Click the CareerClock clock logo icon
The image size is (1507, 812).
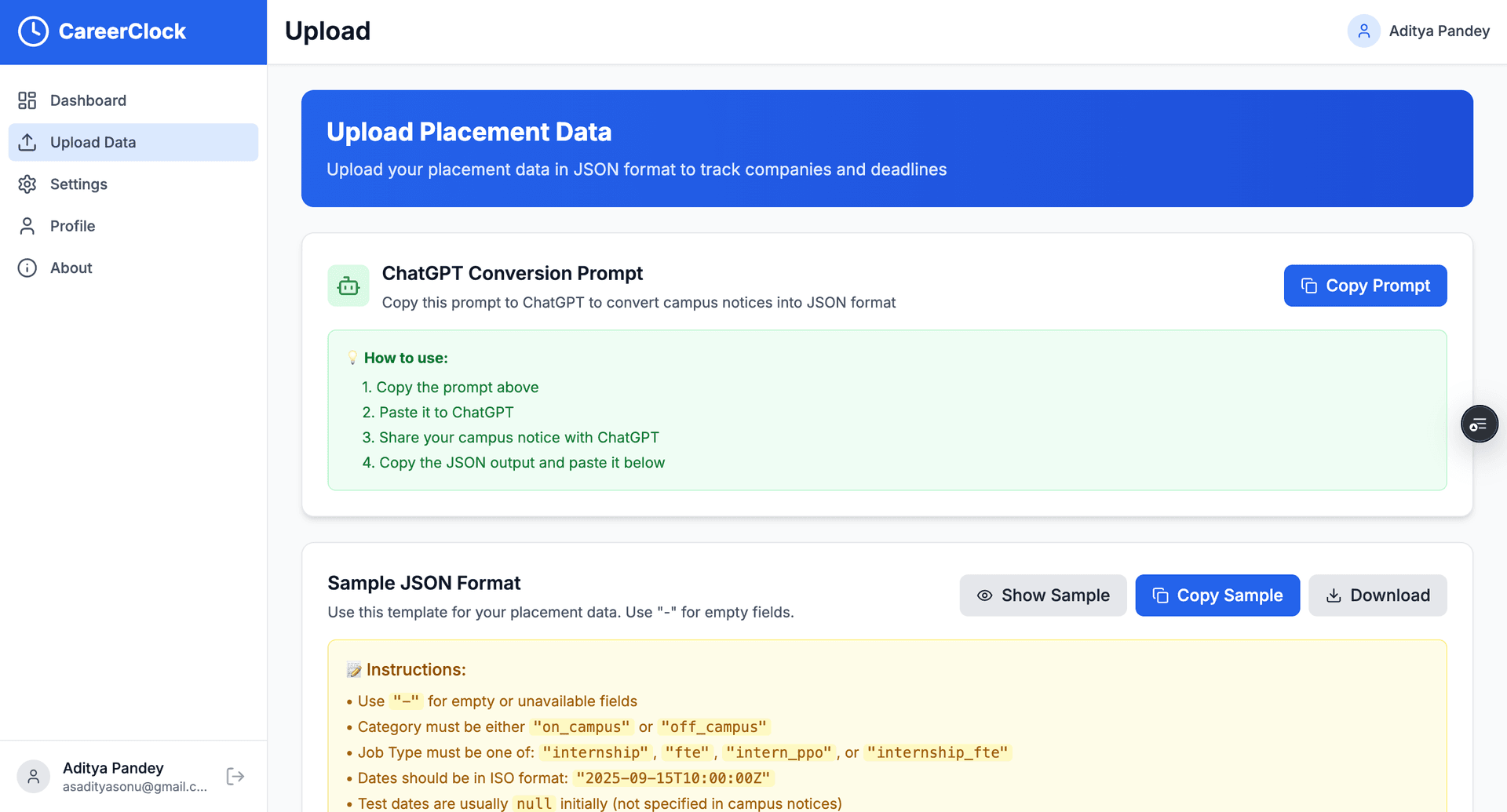point(34,31)
